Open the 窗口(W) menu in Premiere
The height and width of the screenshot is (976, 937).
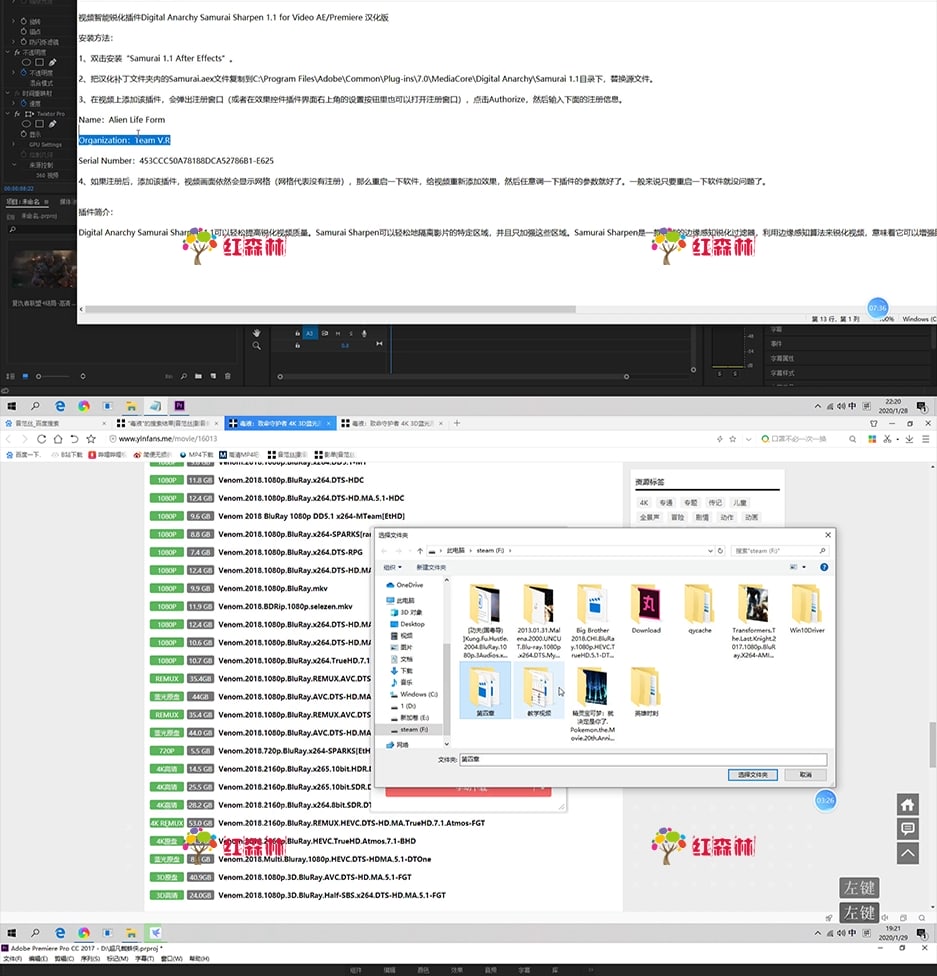point(172,959)
